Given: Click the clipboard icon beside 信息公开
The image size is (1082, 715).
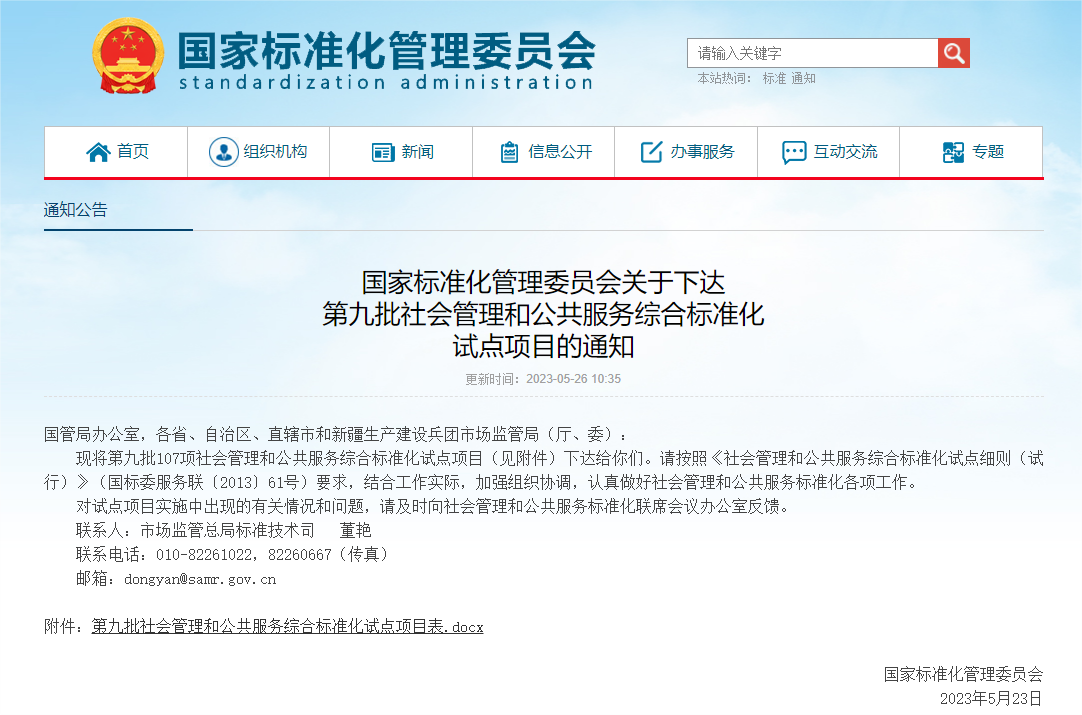Looking at the screenshot, I should click(509, 152).
